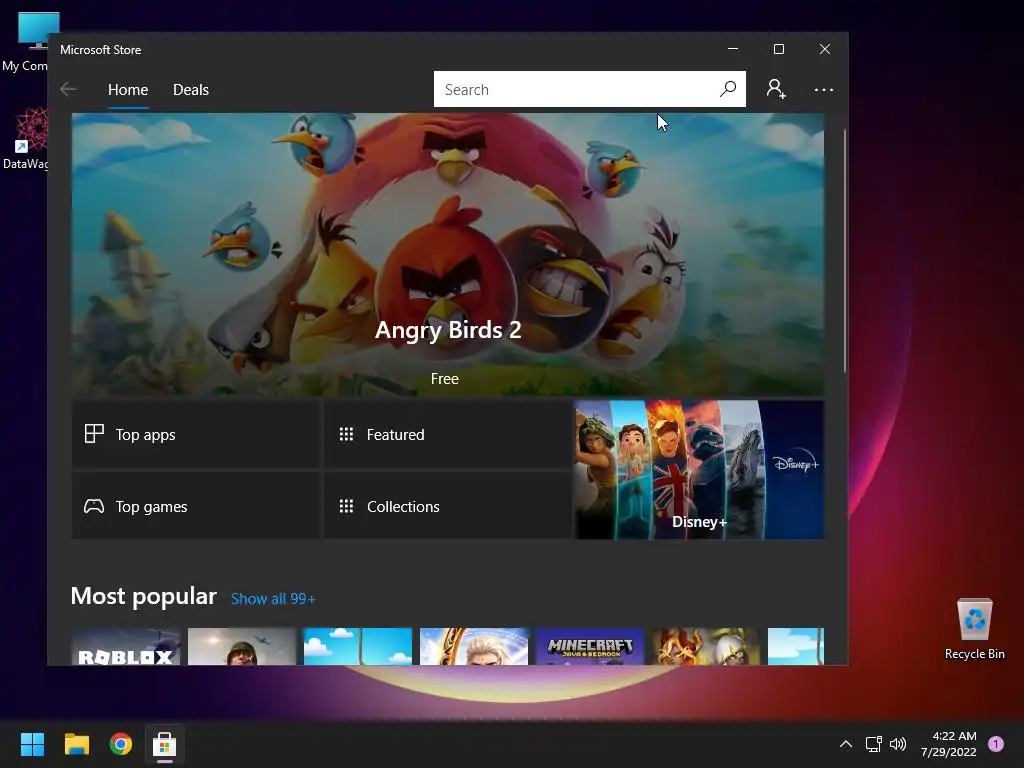Click the taskbar clock showing 4:22 AM
Viewport: 1024px width, 768px height.
948,744
